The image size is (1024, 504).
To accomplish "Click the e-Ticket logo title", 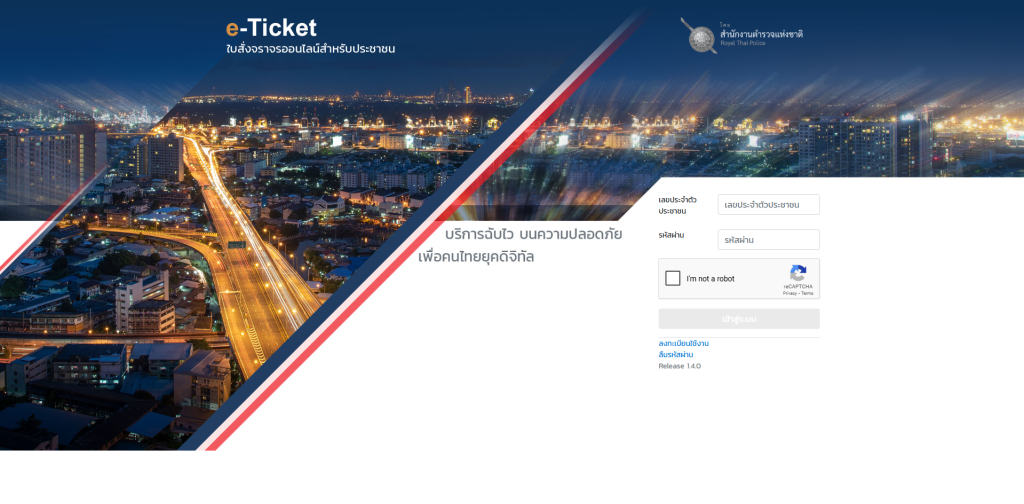I will (271, 27).
